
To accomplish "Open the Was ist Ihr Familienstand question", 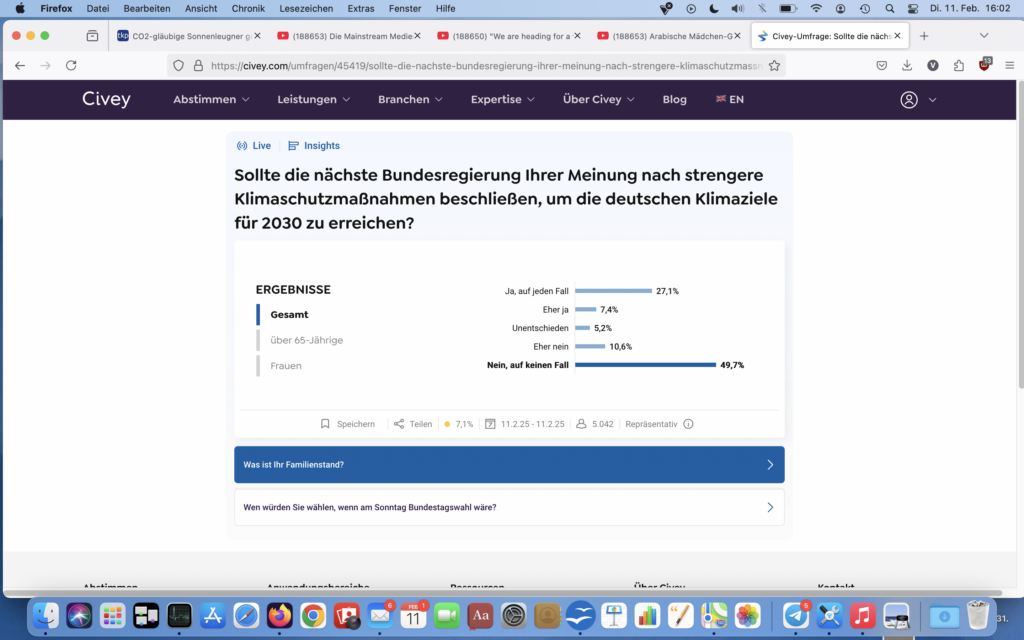I will click(509, 465).
